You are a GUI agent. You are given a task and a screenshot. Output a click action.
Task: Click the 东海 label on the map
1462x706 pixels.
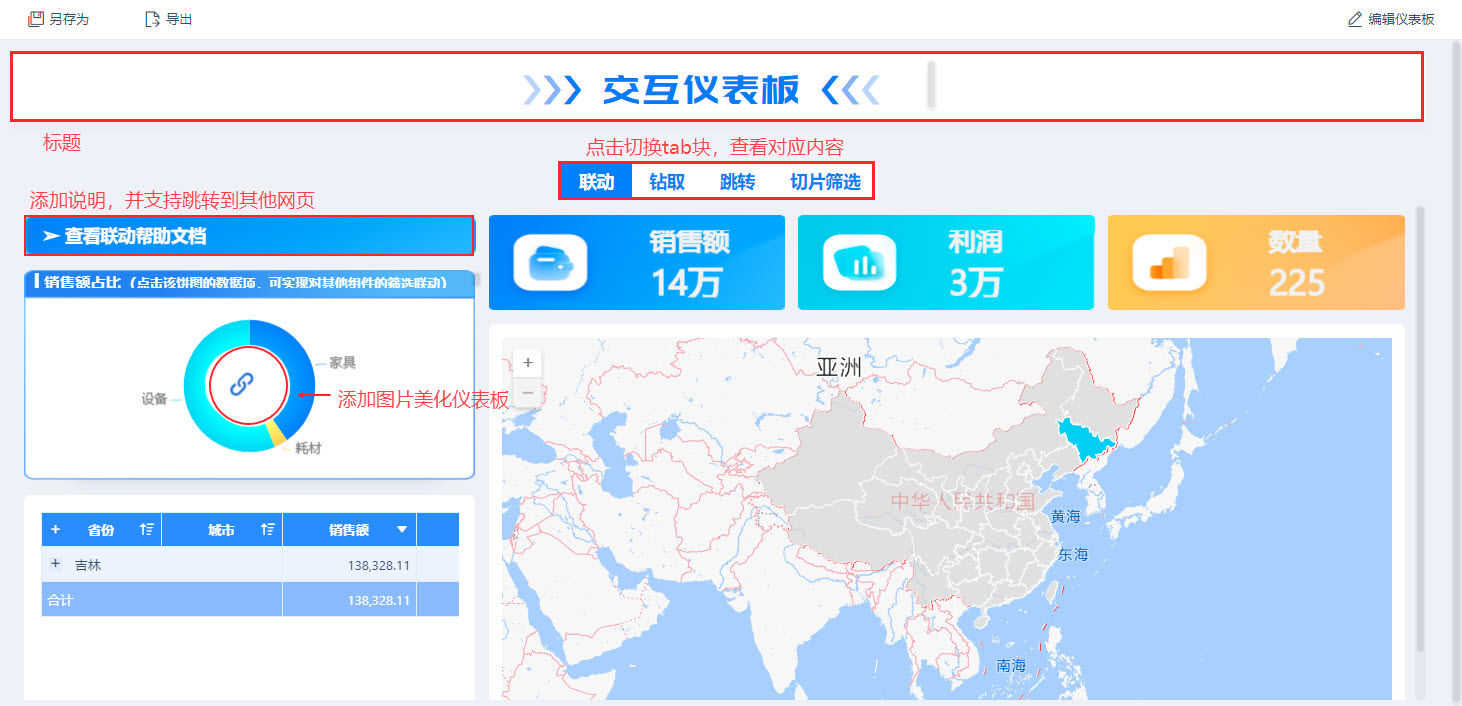pyautogui.click(x=1073, y=554)
